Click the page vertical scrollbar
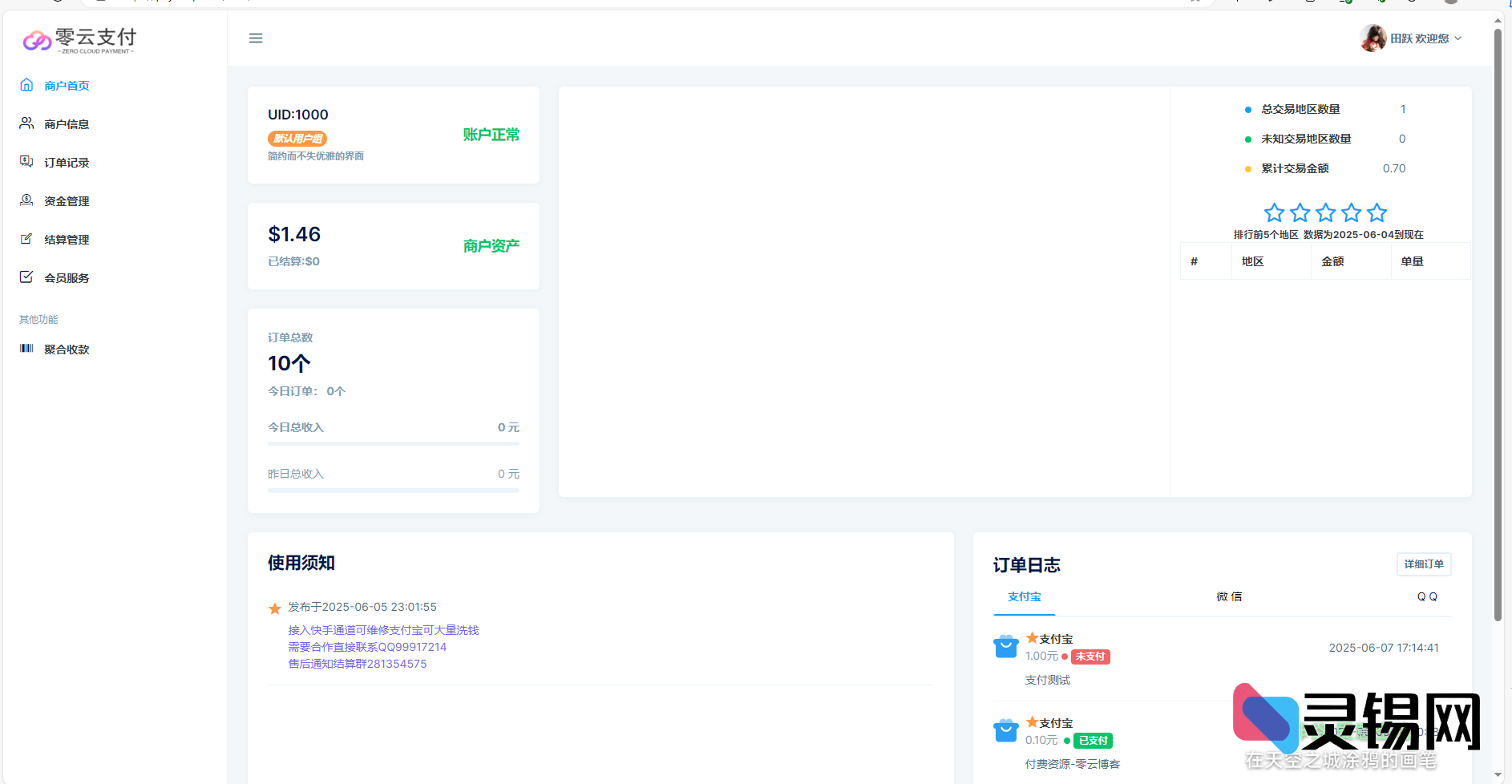Viewport: 1512px width, 784px height. click(x=1497, y=321)
